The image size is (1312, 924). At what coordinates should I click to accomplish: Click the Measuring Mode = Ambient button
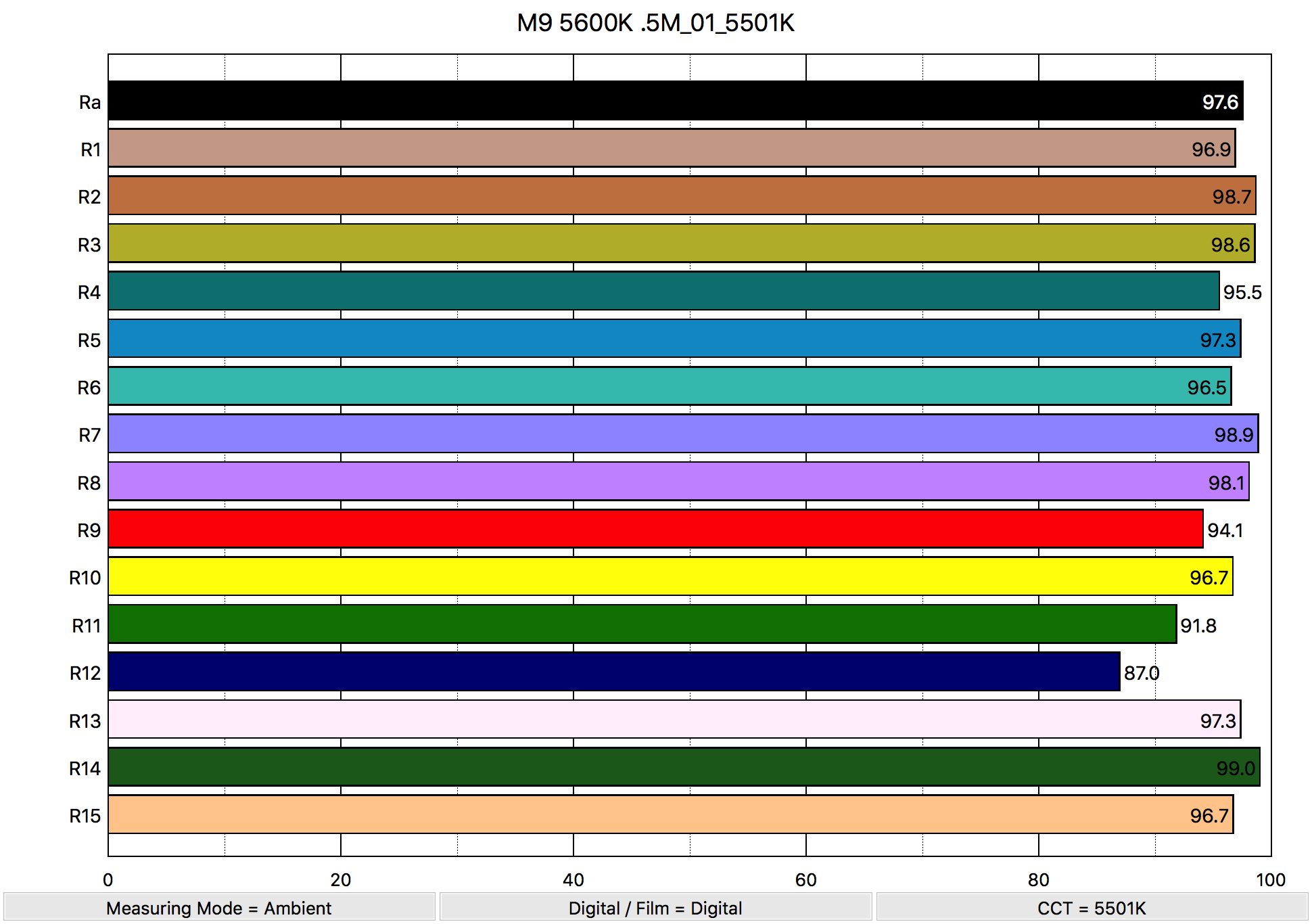coord(219,908)
